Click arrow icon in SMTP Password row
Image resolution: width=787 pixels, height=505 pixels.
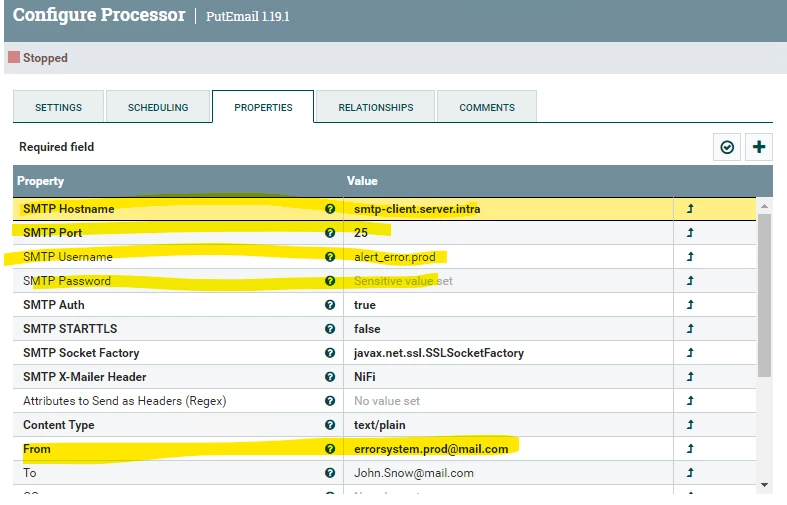pyautogui.click(x=690, y=281)
